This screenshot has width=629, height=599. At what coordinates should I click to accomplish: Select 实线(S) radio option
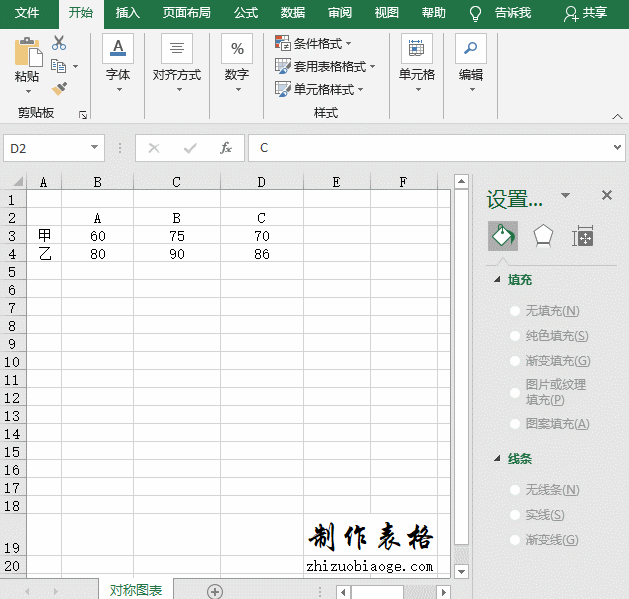pos(515,515)
